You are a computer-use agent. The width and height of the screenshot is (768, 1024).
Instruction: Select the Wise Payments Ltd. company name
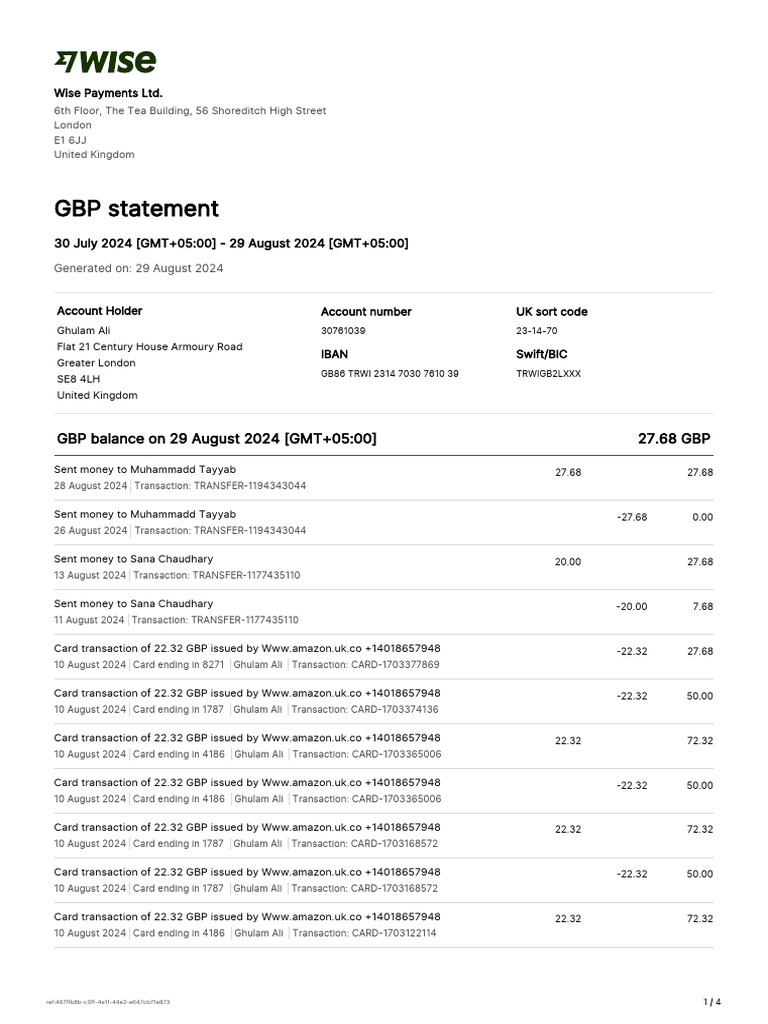pos(108,93)
